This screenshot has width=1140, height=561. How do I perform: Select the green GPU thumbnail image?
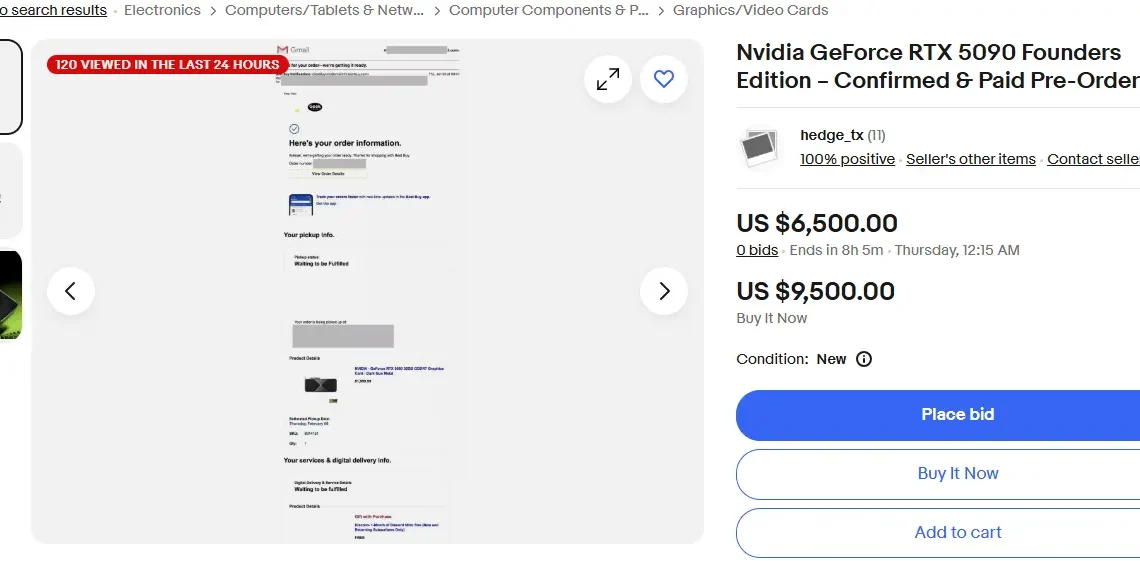tap(10, 295)
